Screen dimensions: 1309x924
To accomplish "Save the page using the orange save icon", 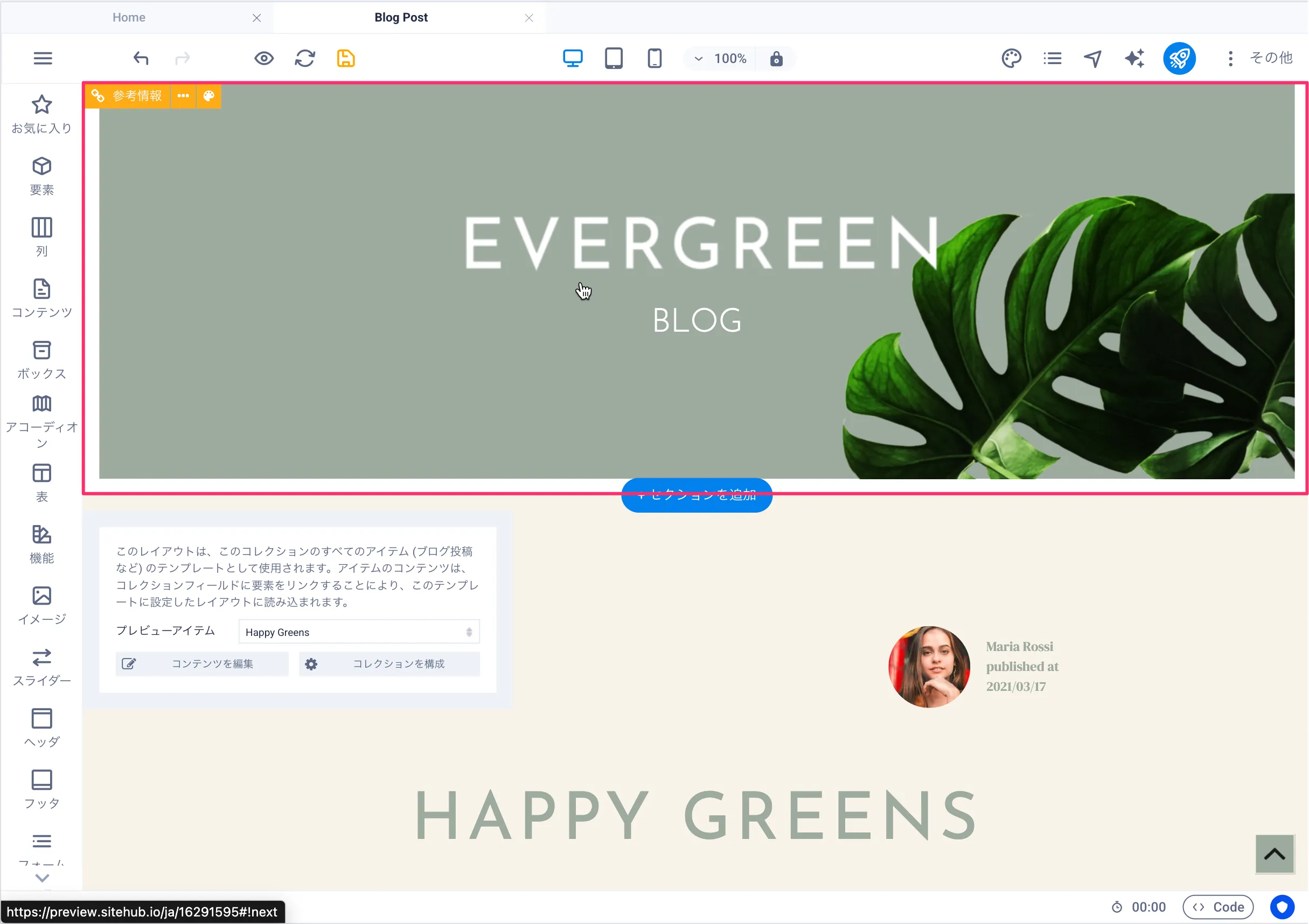I will 346,58.
